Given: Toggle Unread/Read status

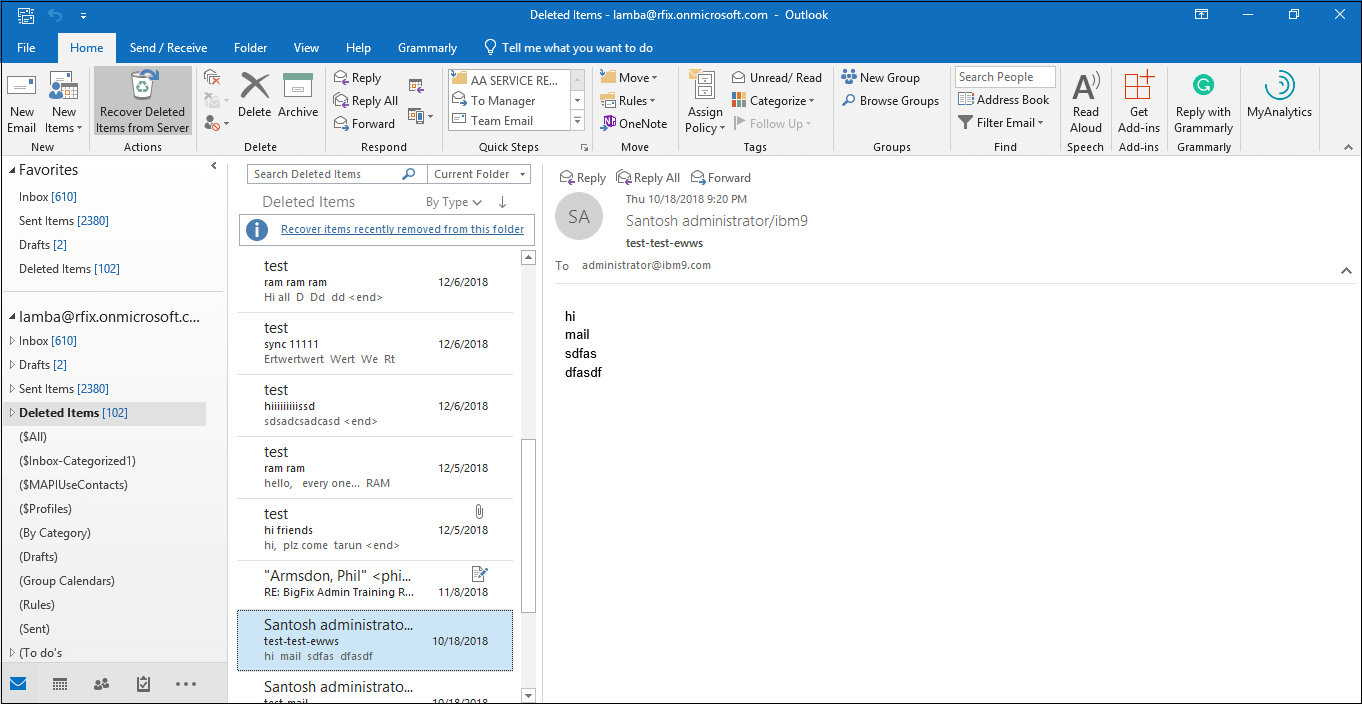Looking at the screenshot, I should (x=777, y=78).
